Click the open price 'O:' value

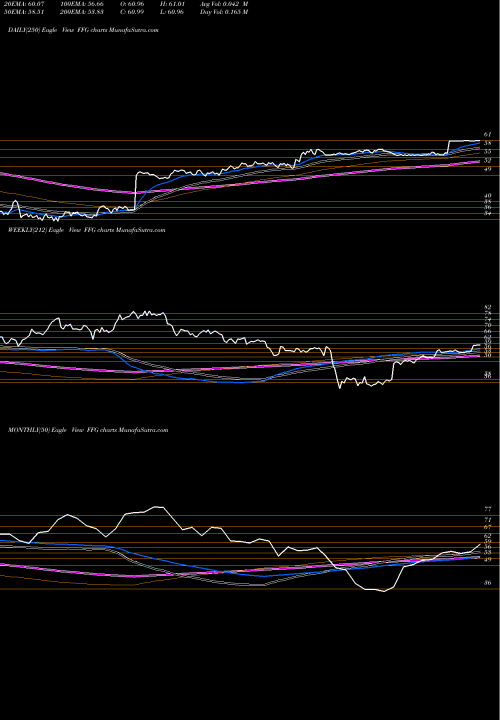click(x=134, y=4)
